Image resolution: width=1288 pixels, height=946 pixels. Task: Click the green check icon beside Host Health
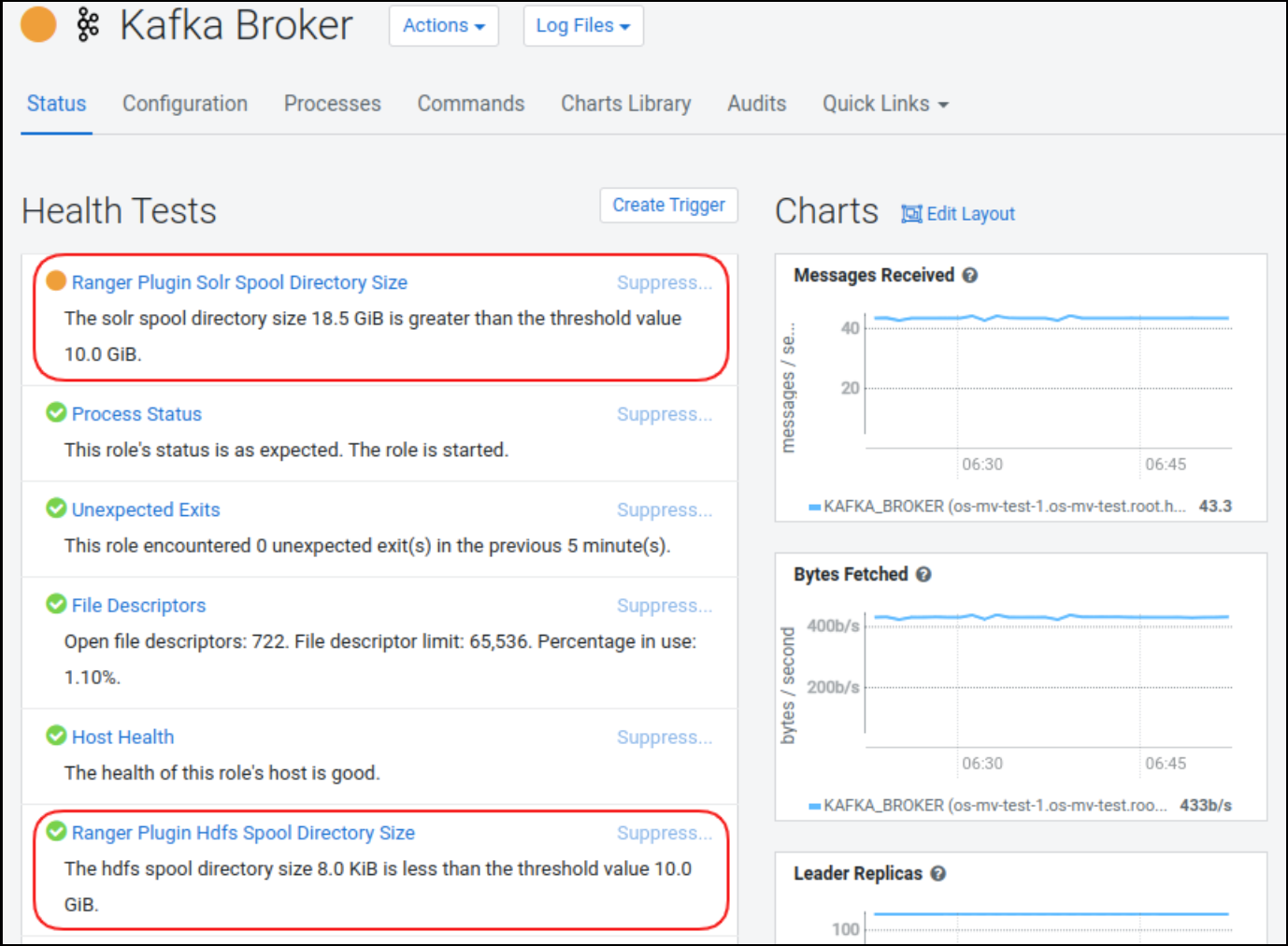[x=56, y=737]
